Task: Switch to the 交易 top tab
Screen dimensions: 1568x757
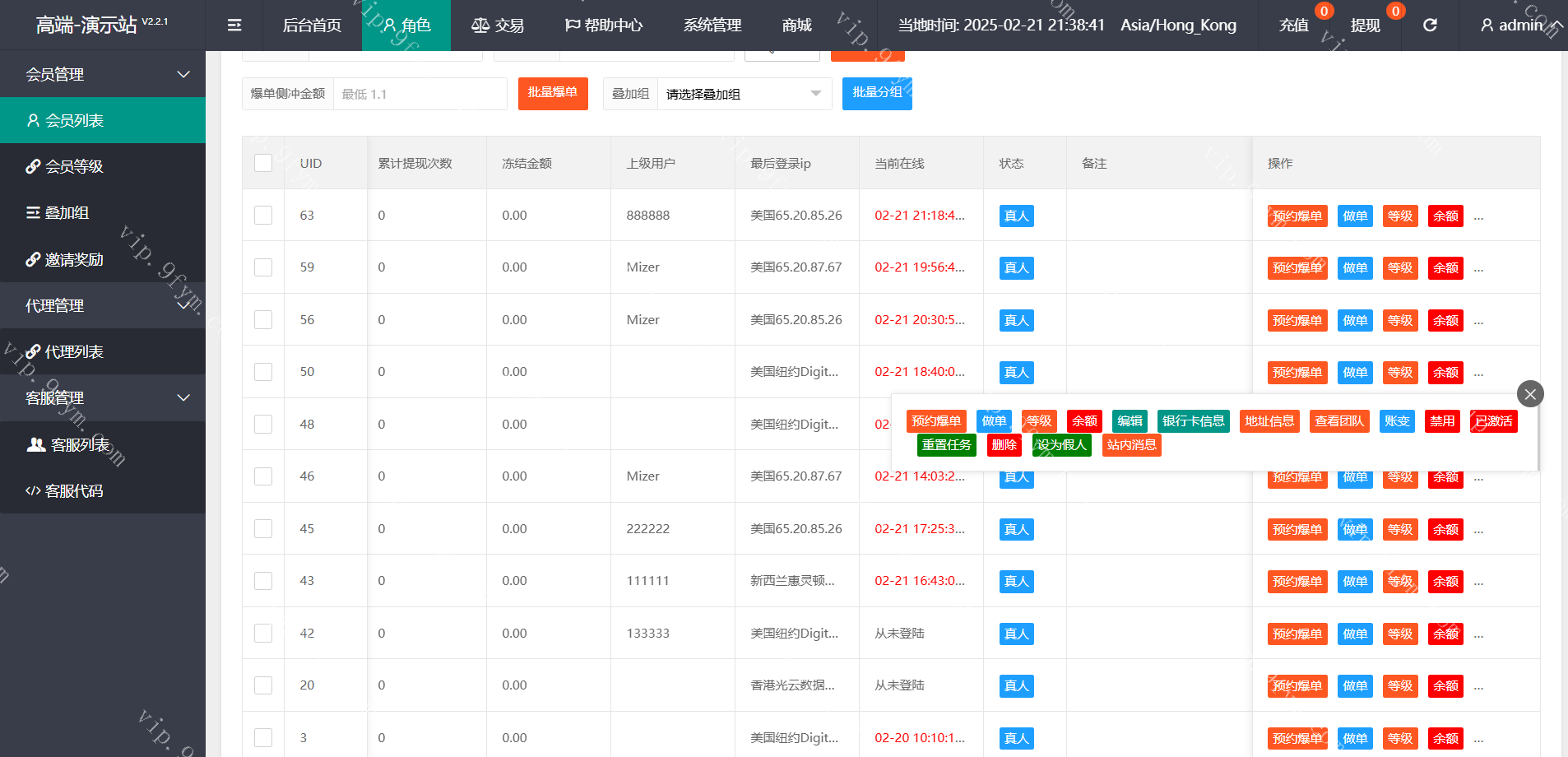Action: coord(498,26)
